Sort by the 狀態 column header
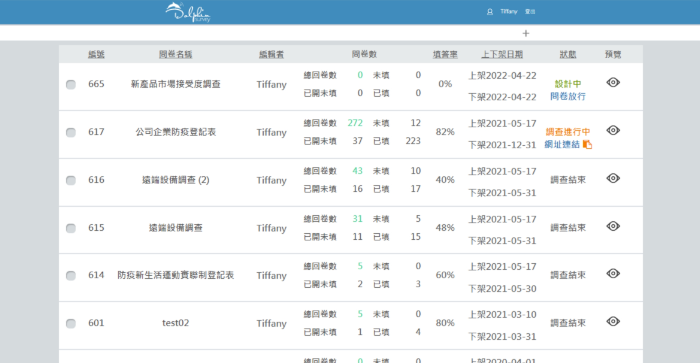This screenshot has height=363, width=700. tap(568, 54)
